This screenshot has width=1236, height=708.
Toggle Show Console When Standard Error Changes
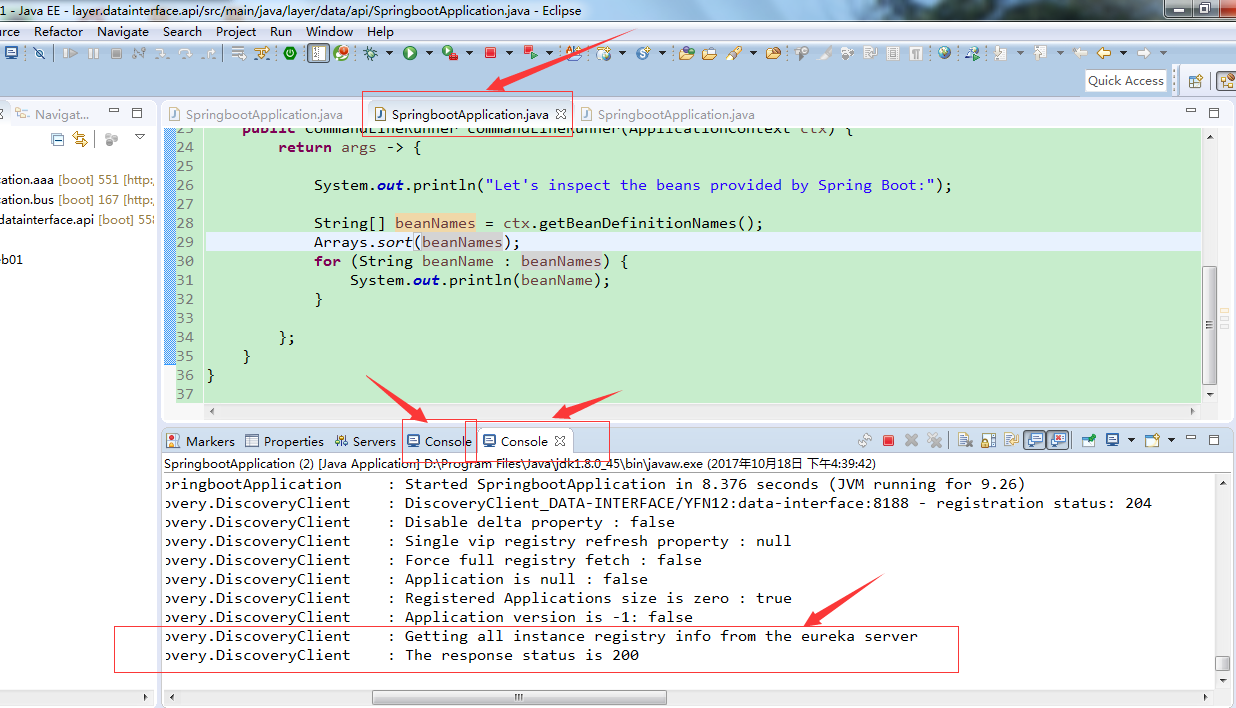(1057, 440)
